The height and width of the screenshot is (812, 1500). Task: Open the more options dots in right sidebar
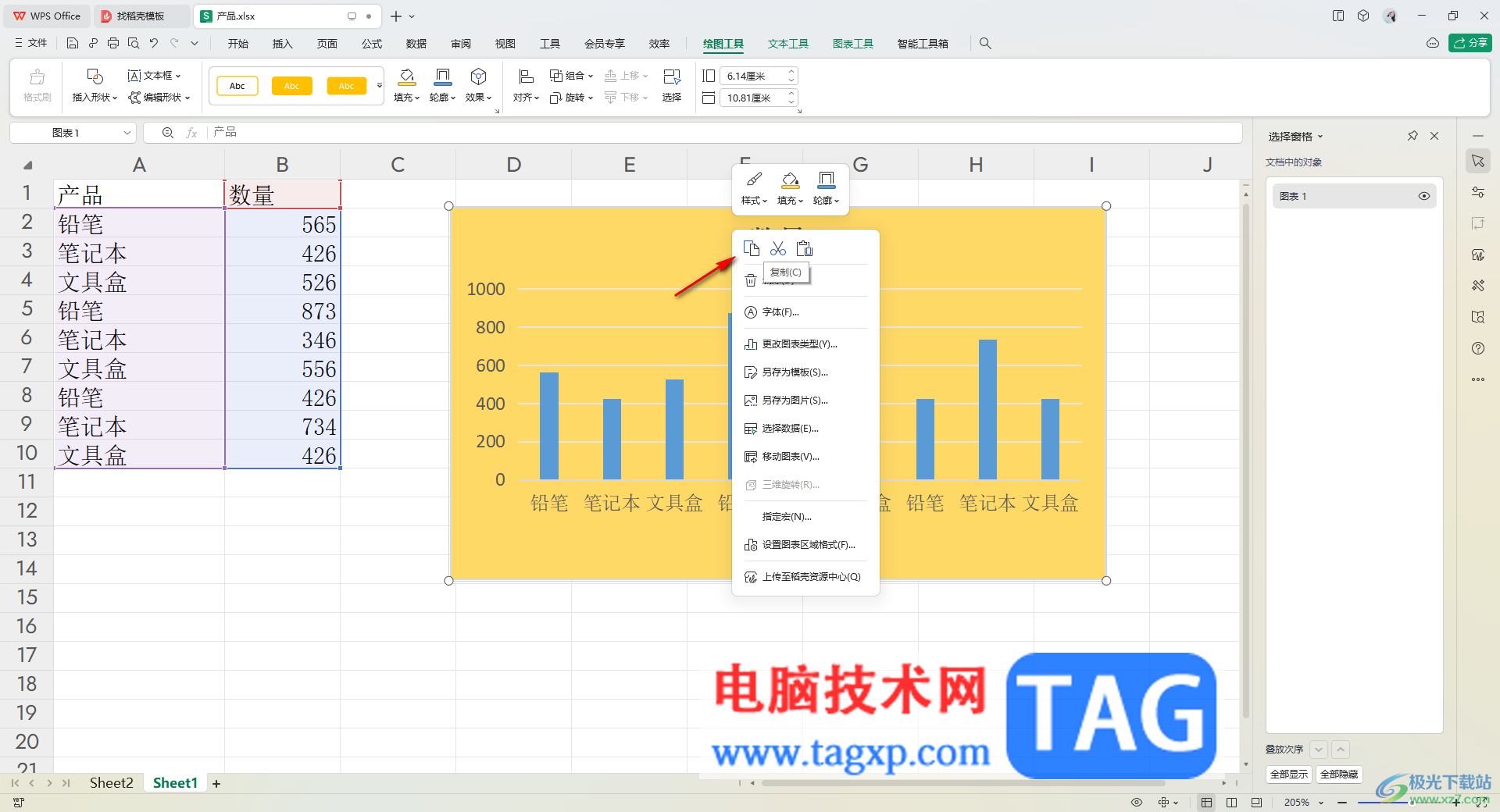click(x=1478, y=379)
